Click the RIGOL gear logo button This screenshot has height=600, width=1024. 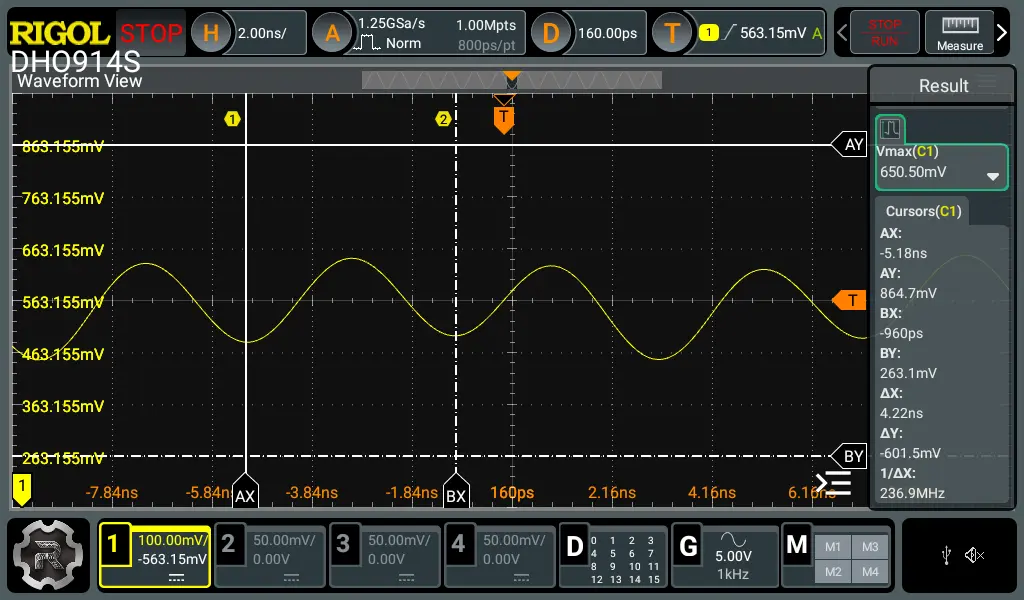48,554
